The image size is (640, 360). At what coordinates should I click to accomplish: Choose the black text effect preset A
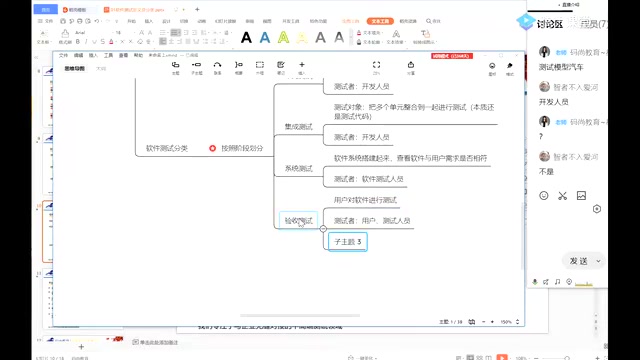tap(246, 38)
